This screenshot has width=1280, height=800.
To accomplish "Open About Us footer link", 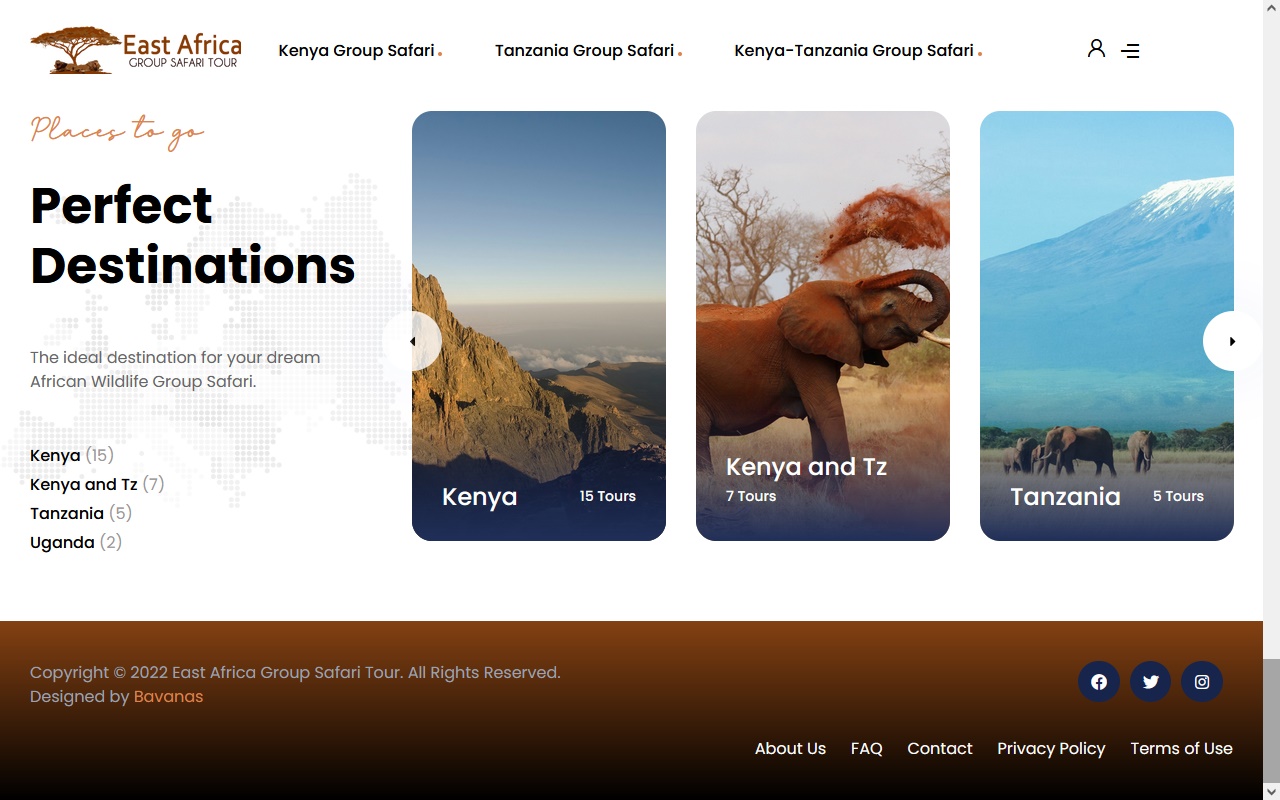I will click(790, 749).
